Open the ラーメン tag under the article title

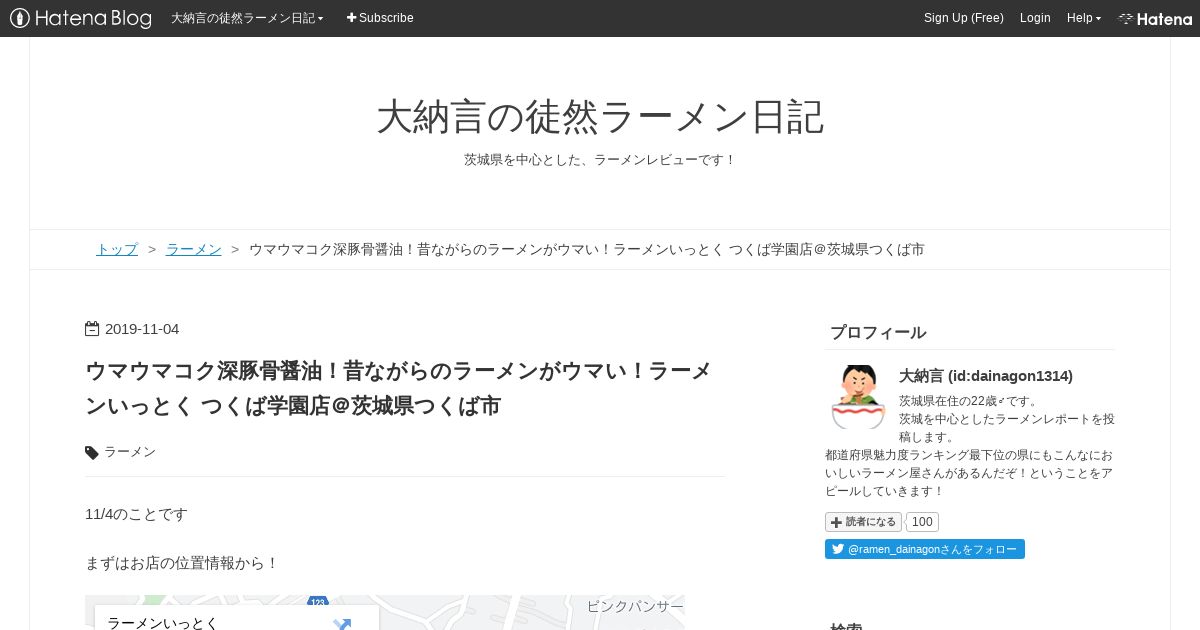(x=130, y=452)
